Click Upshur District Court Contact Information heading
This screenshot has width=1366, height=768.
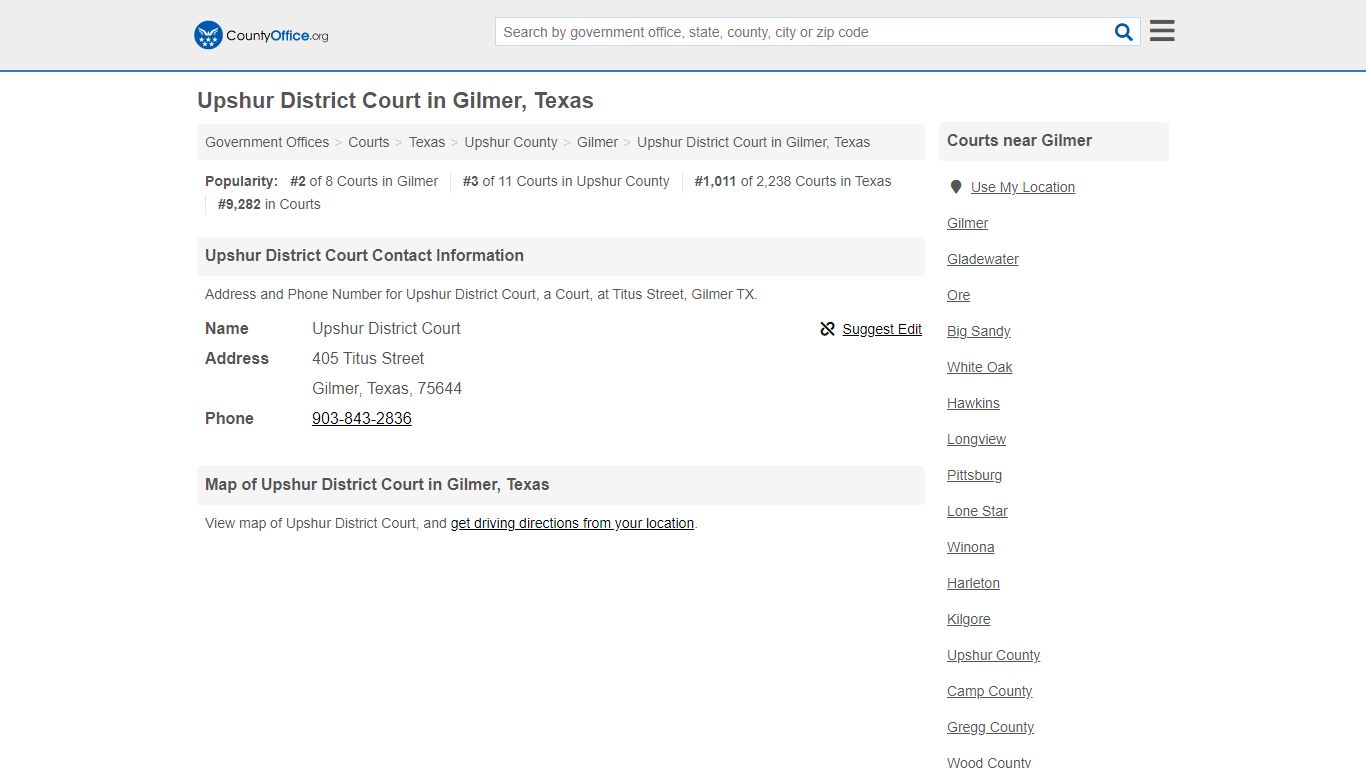365,256
